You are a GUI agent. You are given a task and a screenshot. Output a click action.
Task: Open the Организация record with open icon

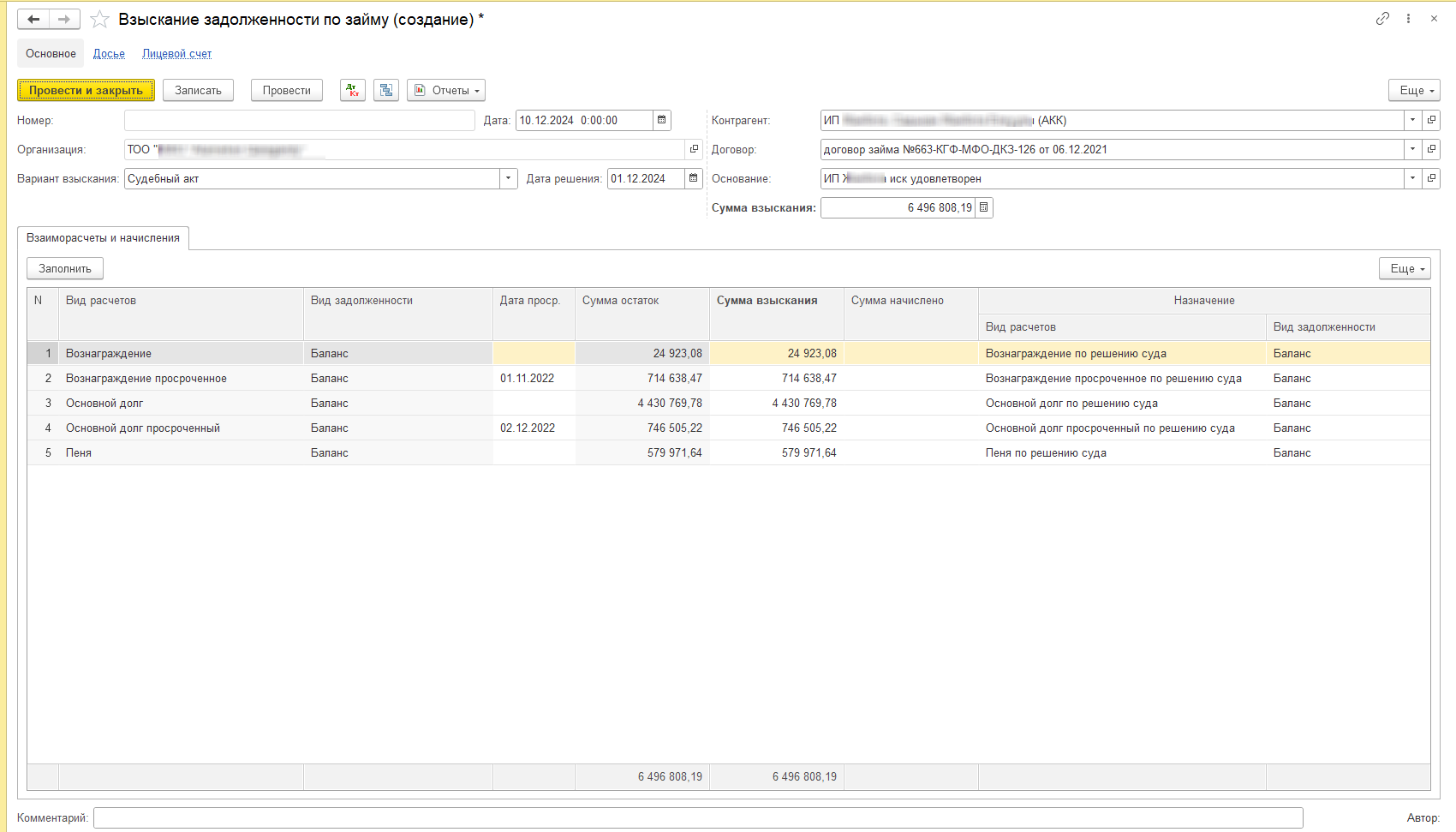tap(694, 149)
